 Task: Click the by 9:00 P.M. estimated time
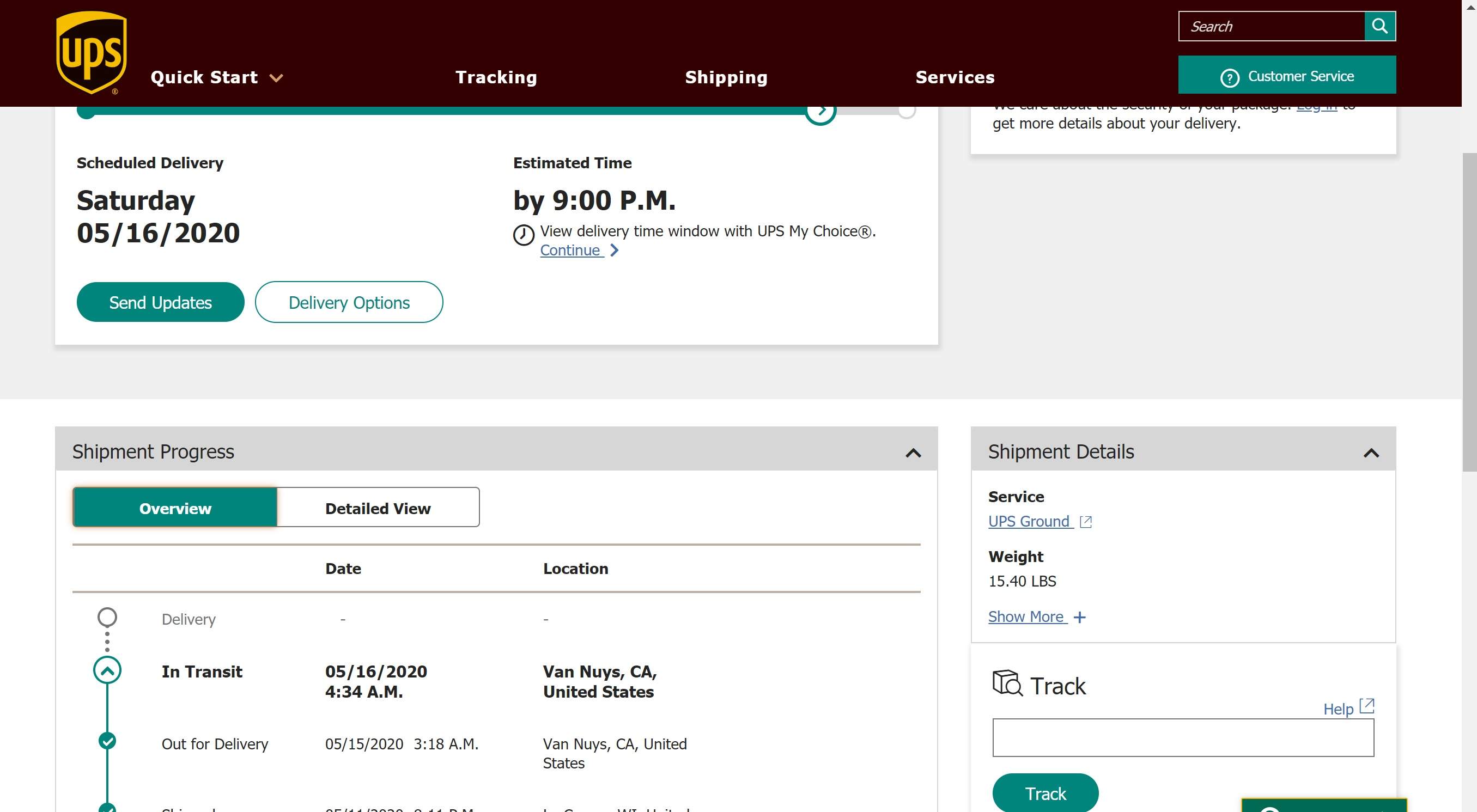tap(594, 200)
